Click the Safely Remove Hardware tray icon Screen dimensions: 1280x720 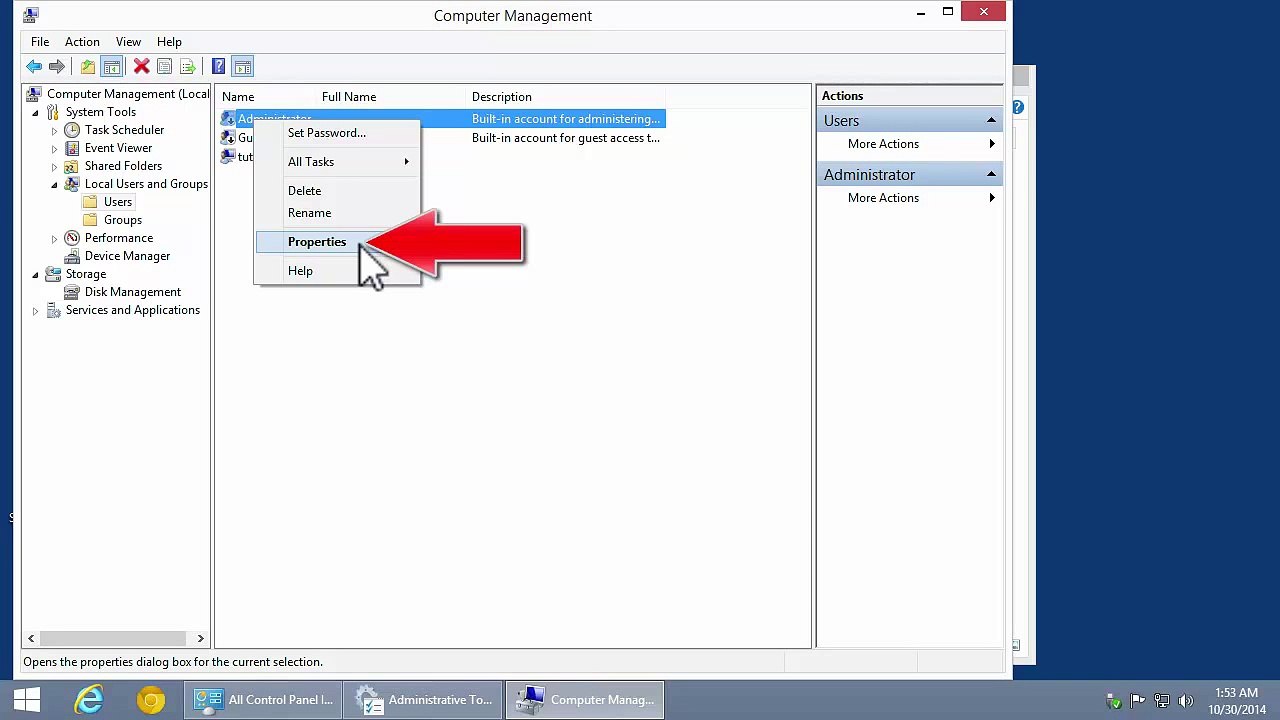click(x=1114, y=701)
